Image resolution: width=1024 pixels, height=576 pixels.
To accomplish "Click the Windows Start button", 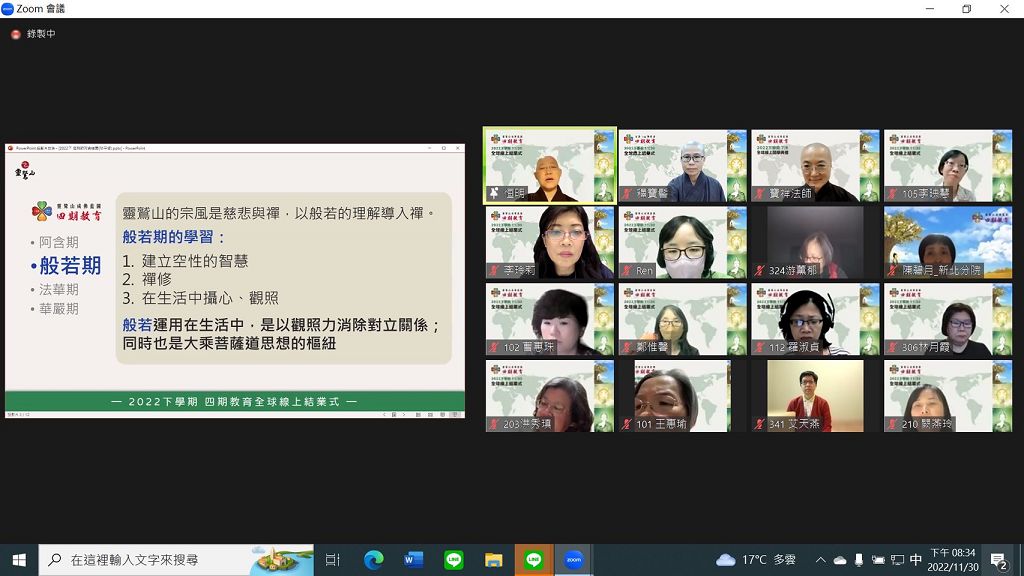I will click(19, 560).
